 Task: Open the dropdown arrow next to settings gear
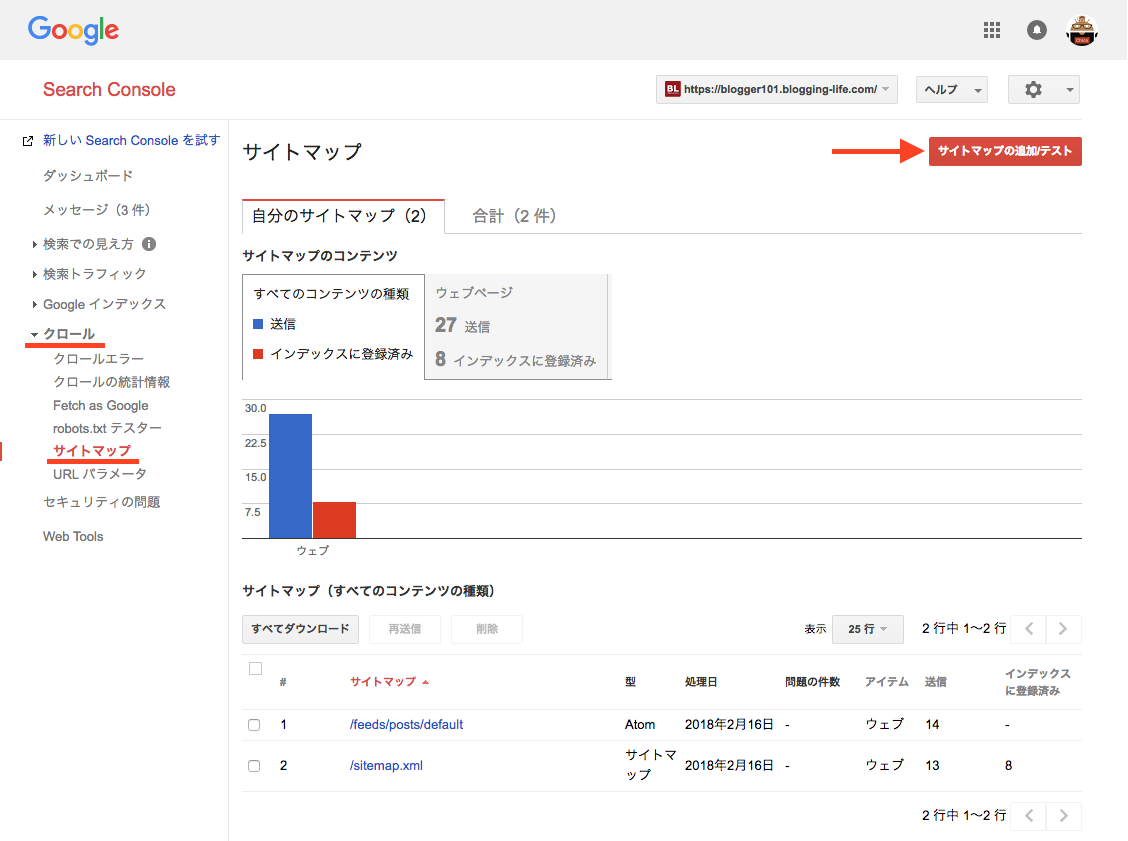(1070, 90)
